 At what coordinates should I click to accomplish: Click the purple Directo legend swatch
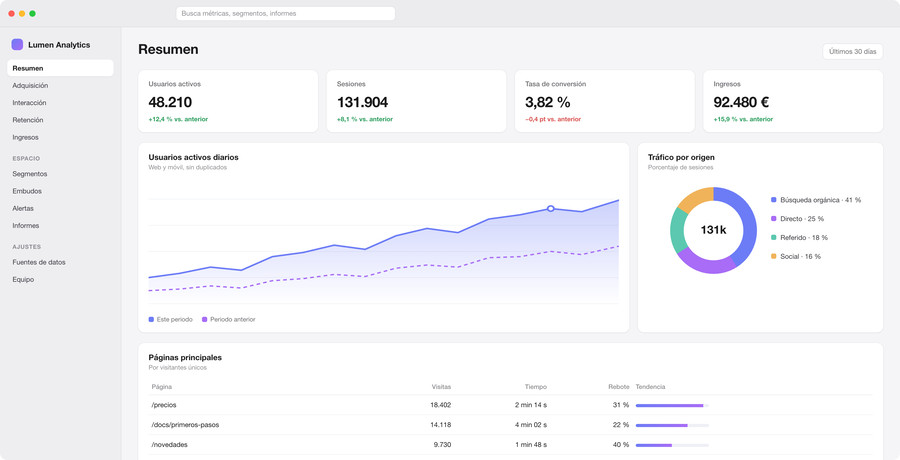click(x=774, y=219)
